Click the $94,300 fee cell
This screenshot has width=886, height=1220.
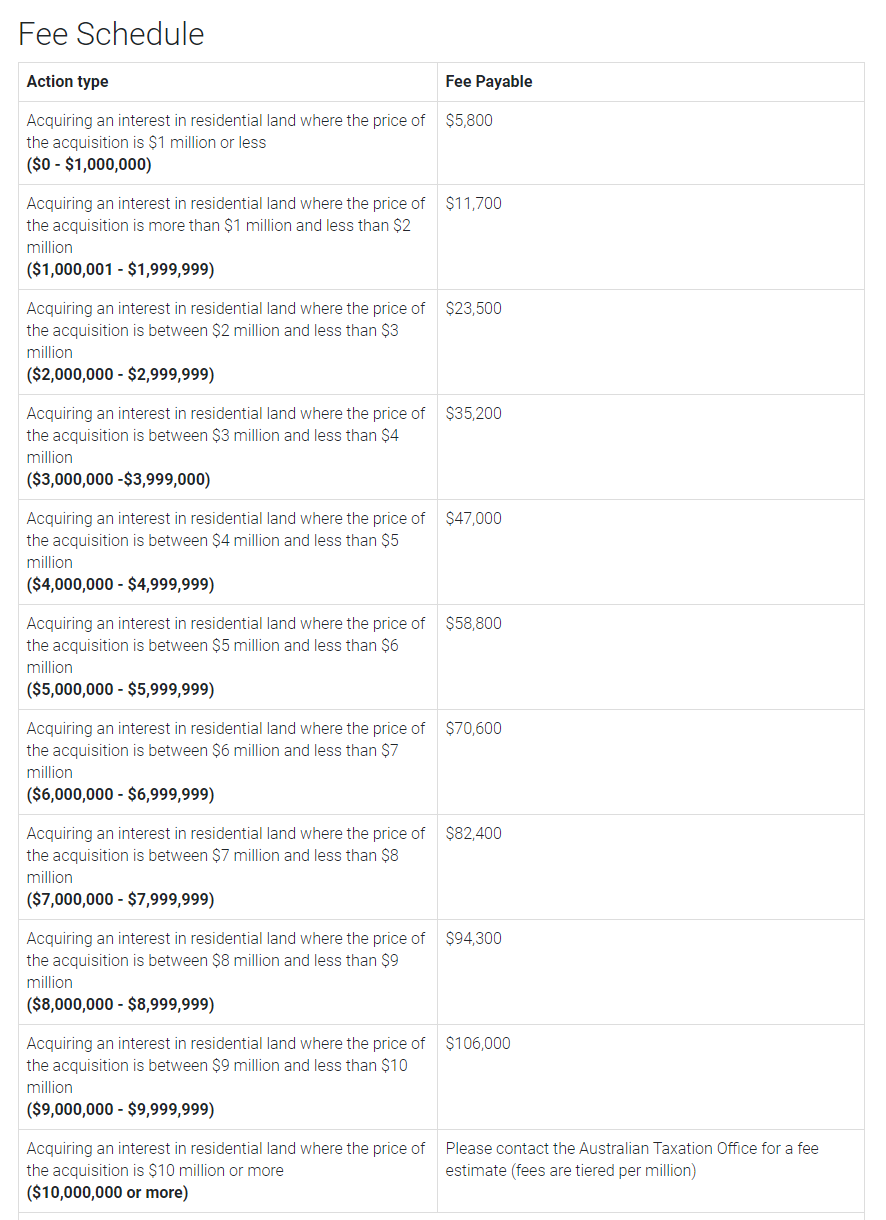coord(474,939)
